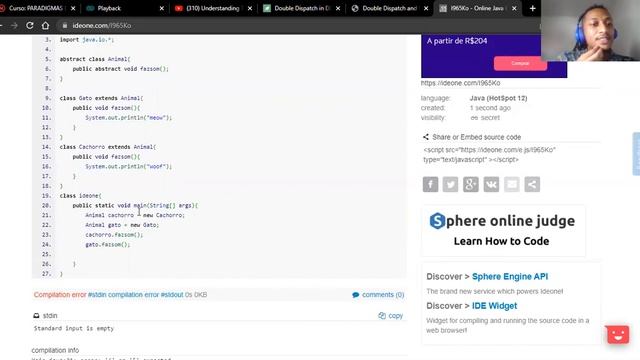Image resolution: width=640 pixels, height=360 pixels.
Task: Close the Playback tab
Action: coord(162,8)
